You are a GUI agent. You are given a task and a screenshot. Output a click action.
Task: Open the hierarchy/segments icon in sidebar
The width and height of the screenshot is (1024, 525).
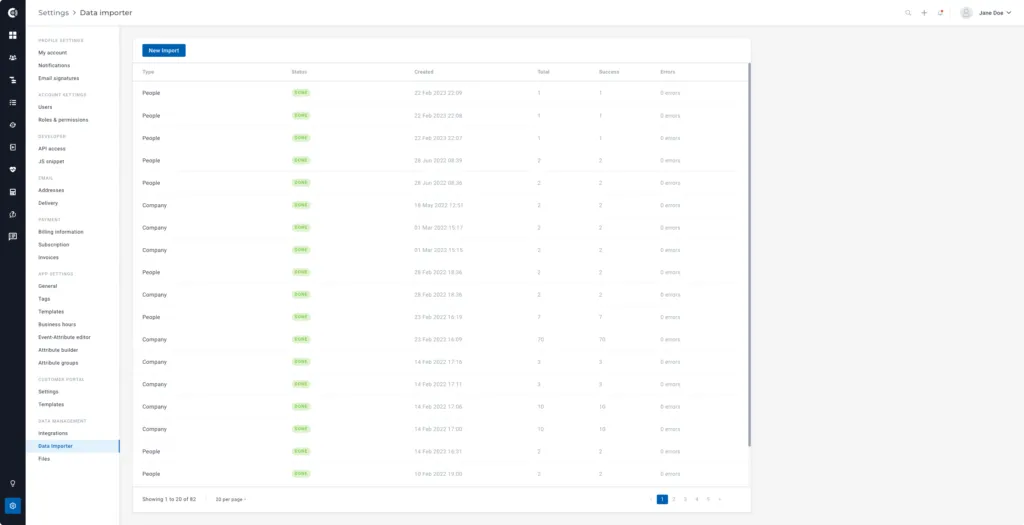pos(12,80)
